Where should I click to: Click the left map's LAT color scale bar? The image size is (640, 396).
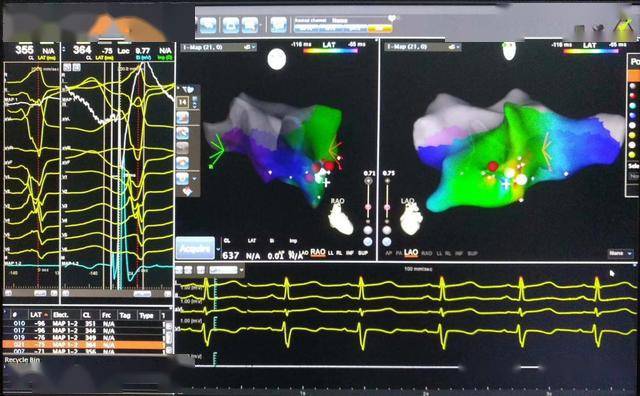(x=330, y=51)
